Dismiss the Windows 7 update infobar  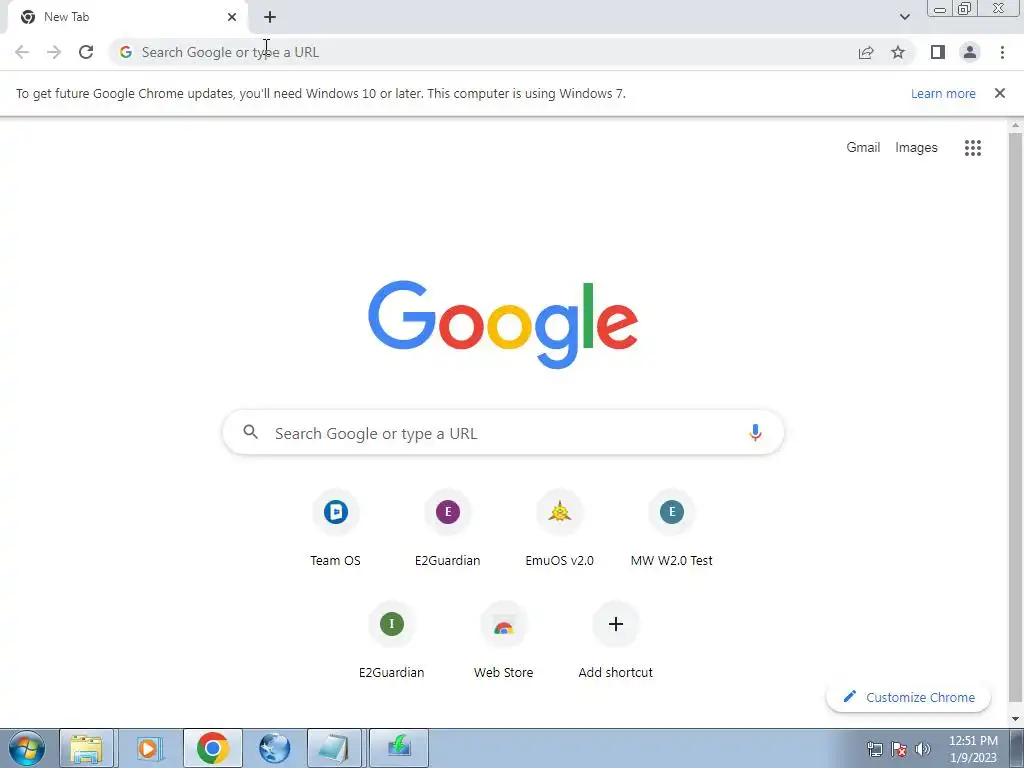(1000, 93)
